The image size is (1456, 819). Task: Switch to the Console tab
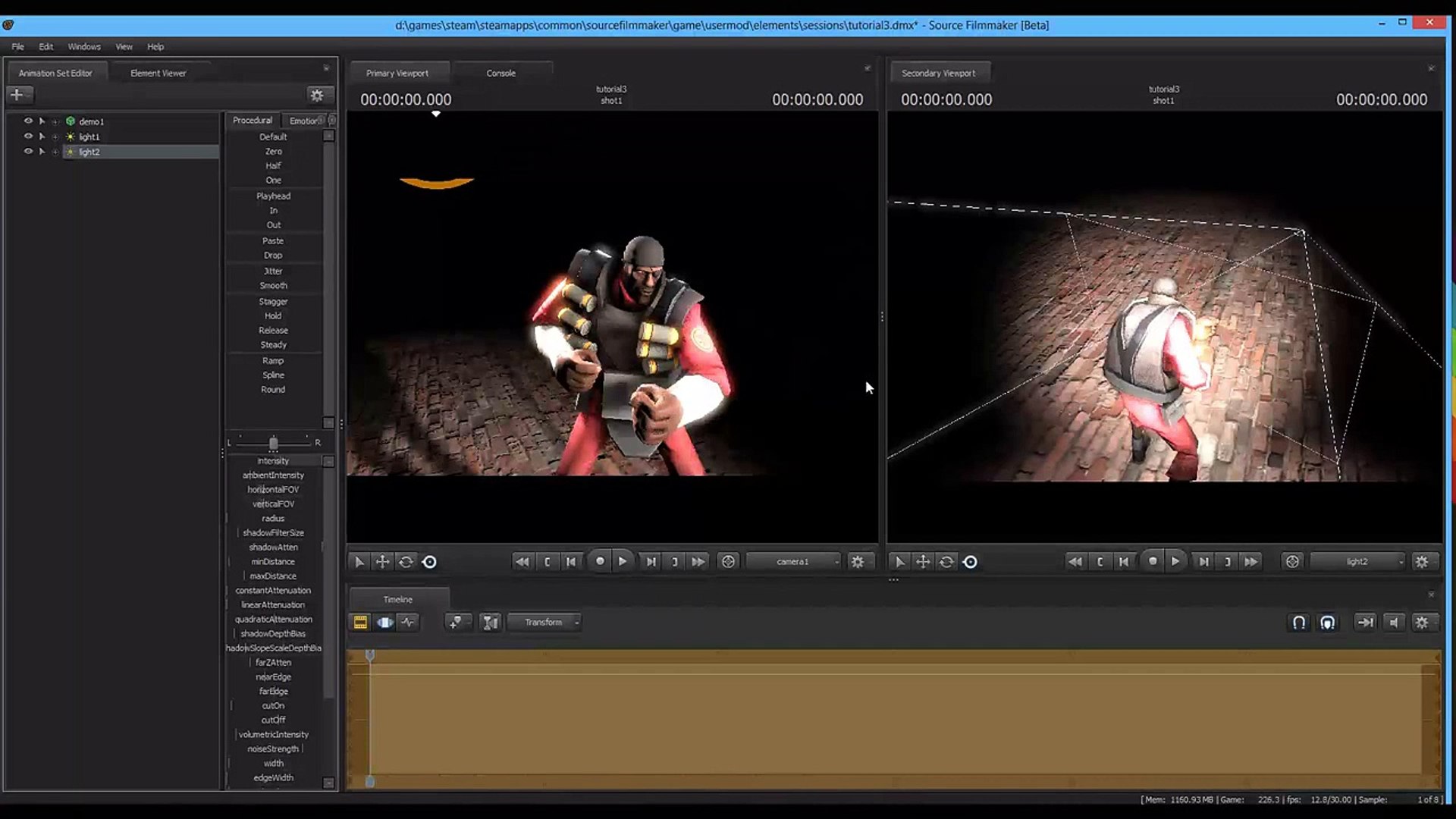[500, 74]
